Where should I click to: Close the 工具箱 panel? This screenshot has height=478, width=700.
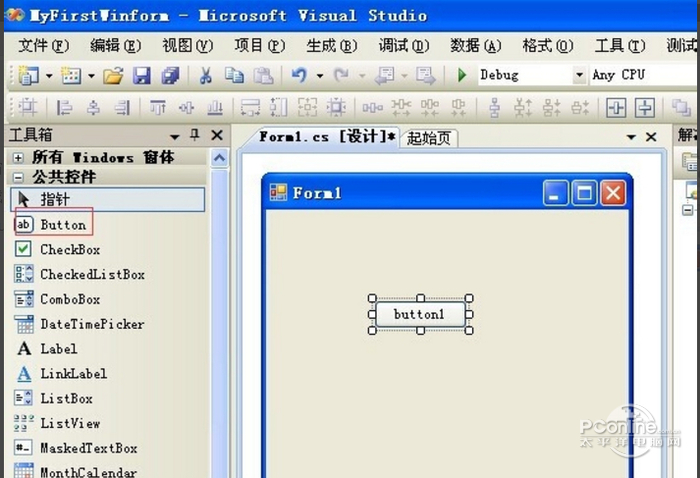217,135
